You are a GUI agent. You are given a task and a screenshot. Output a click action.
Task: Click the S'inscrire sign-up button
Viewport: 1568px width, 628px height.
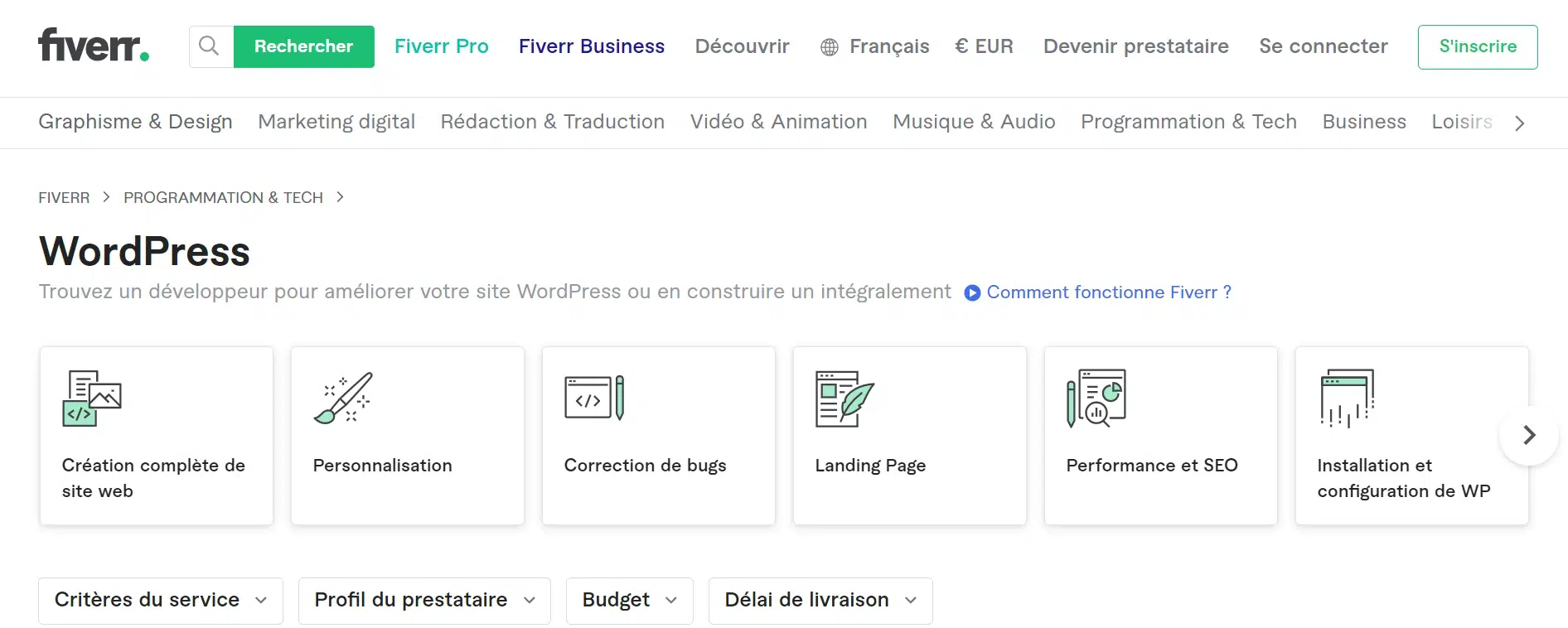1477,47
